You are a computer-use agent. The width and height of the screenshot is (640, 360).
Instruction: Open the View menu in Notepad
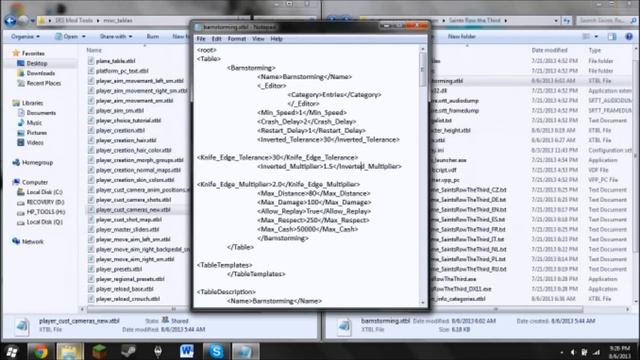tap(258, 39)
